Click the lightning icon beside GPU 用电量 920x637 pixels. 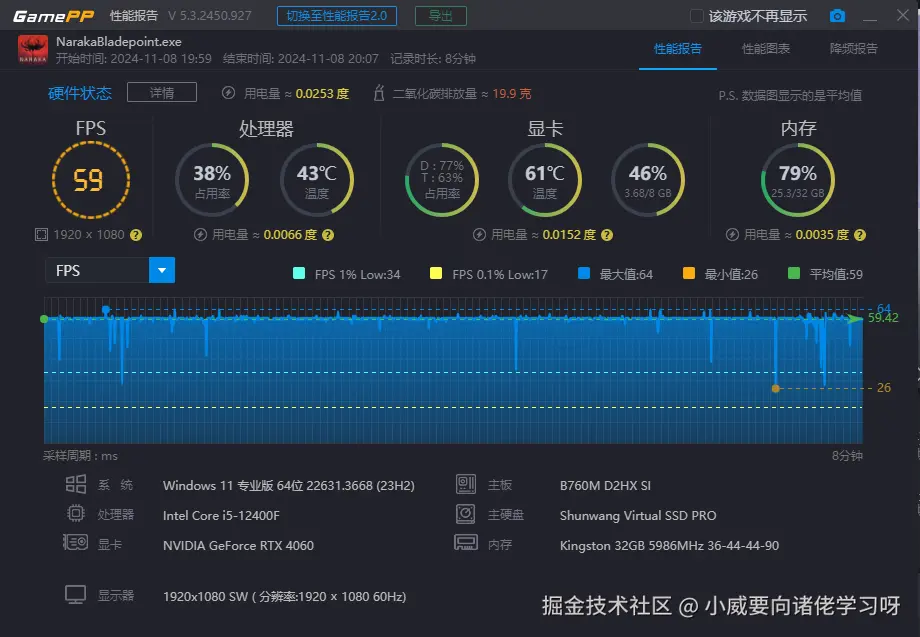pyautogui.click(x=479, y=235)
